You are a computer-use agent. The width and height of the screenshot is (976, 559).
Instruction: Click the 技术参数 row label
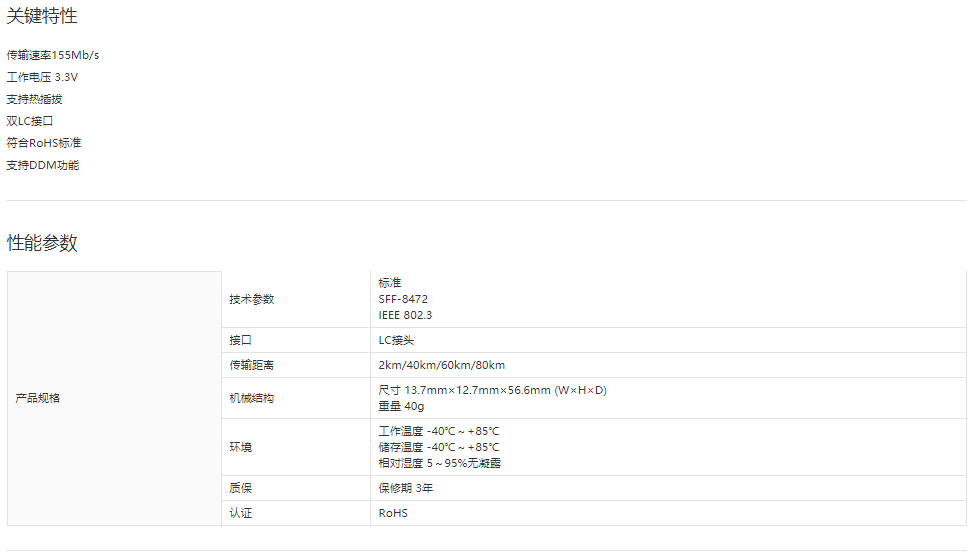(x=251, y=299)
